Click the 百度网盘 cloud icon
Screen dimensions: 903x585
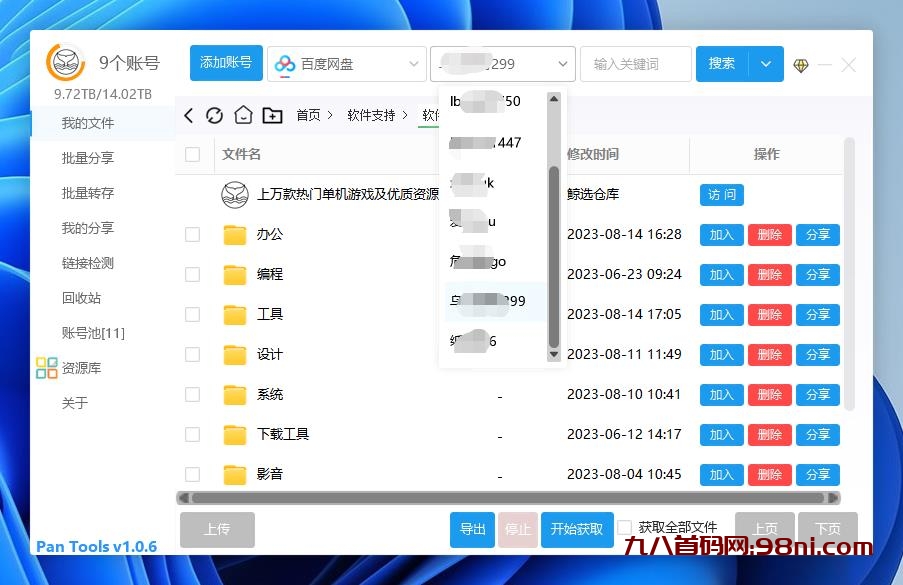pyautogui.click(x=286, y=63)
